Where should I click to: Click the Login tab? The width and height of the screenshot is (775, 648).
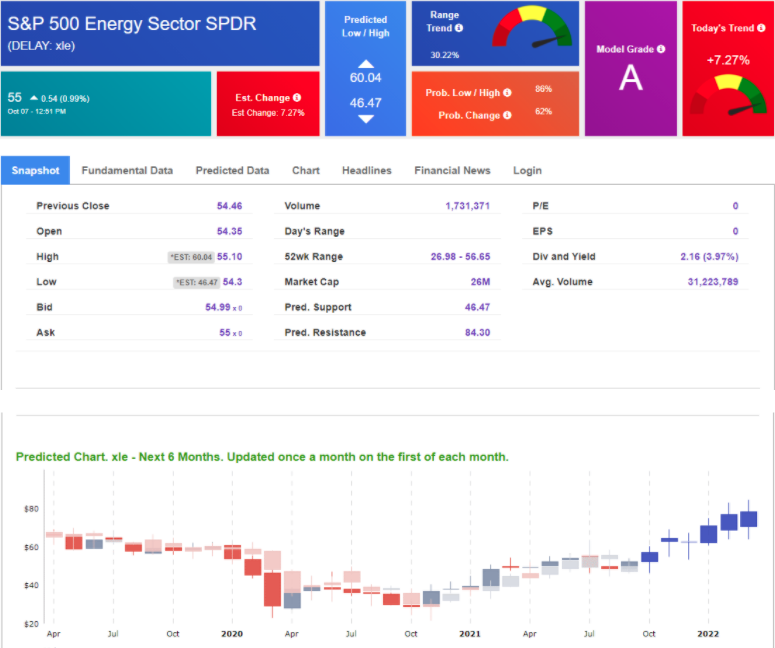pyautogui.click(x=527, y=171)
